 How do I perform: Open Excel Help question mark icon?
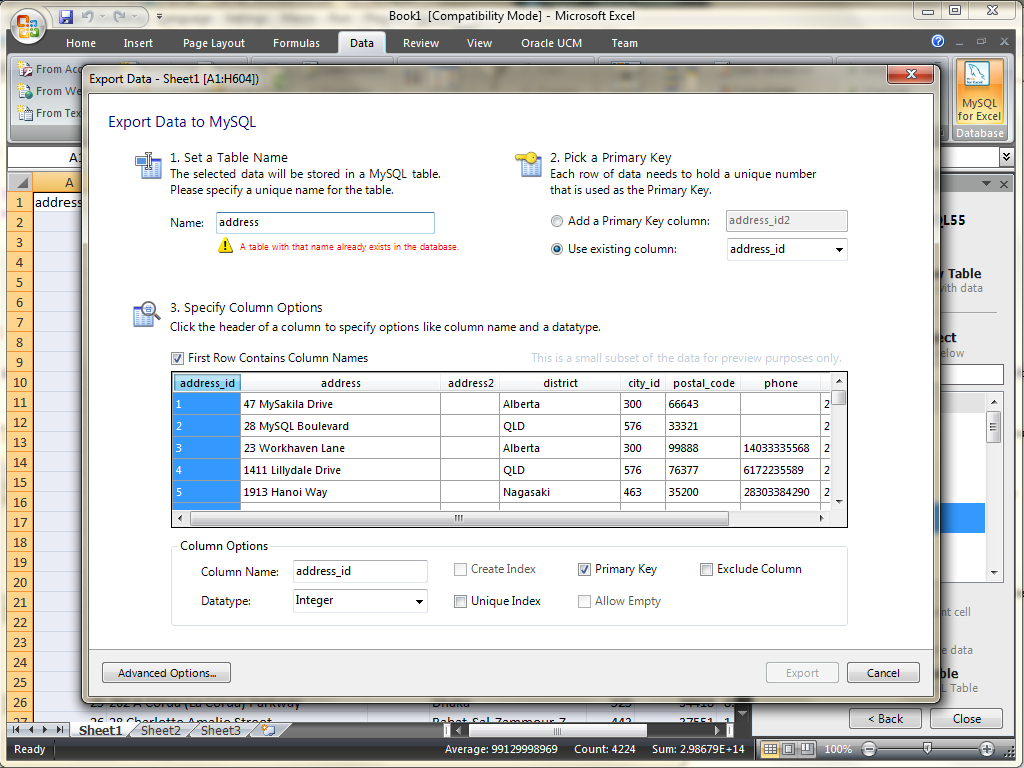tap(937, 42)
